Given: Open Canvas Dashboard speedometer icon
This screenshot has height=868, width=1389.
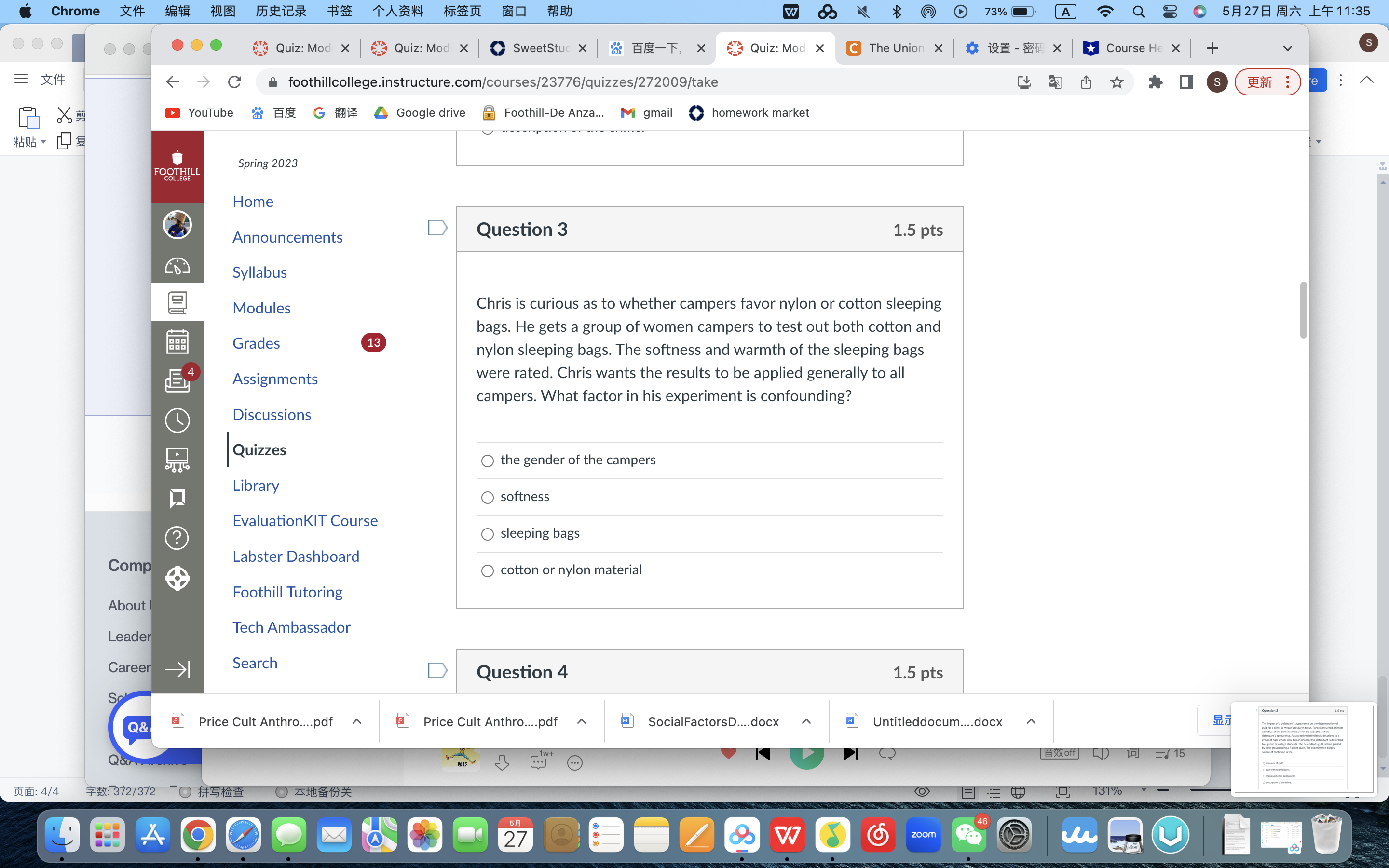Looking at the screenshot, I should [x=177, y=266].
